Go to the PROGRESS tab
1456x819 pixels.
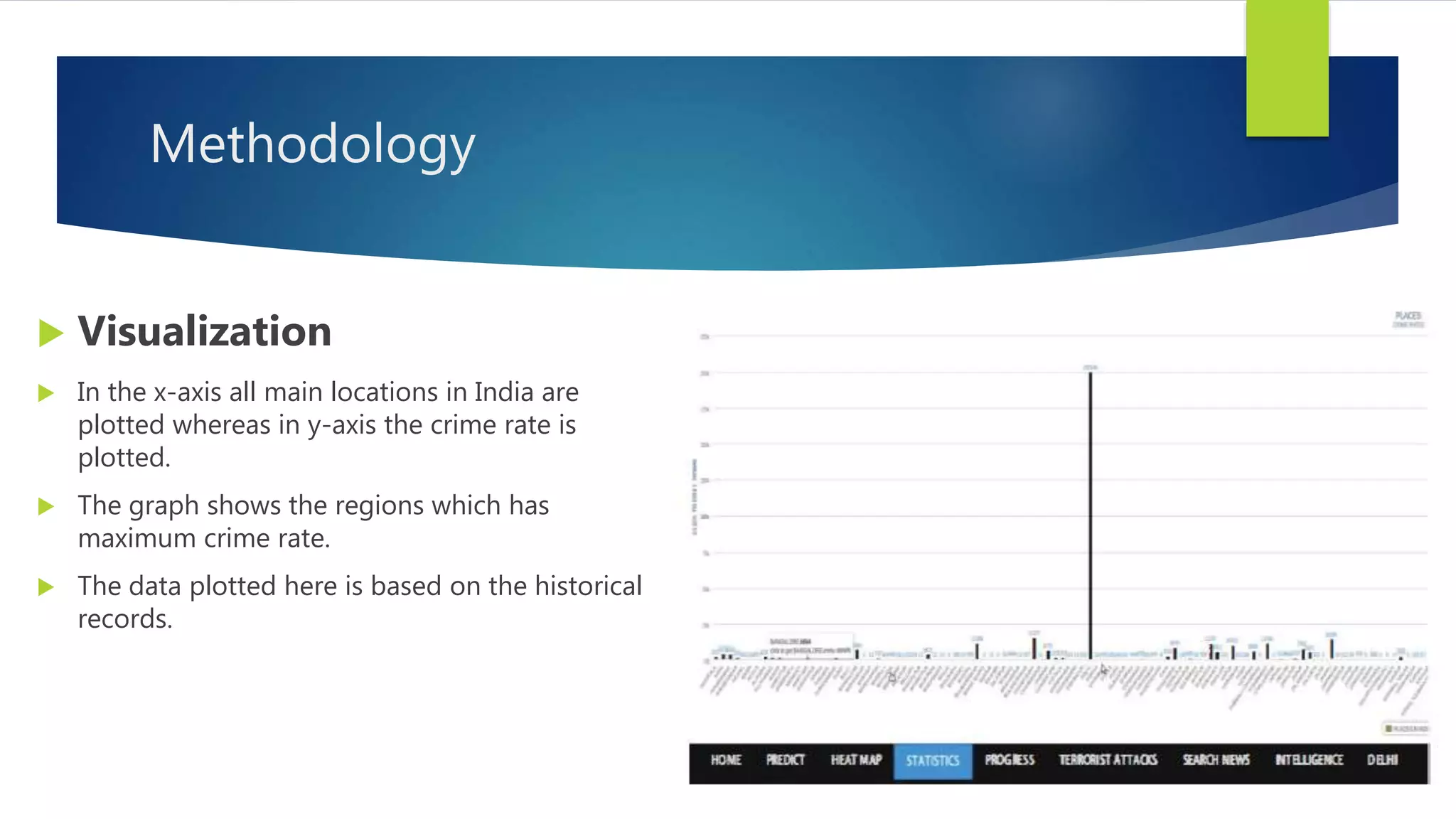click(1010, 760)
